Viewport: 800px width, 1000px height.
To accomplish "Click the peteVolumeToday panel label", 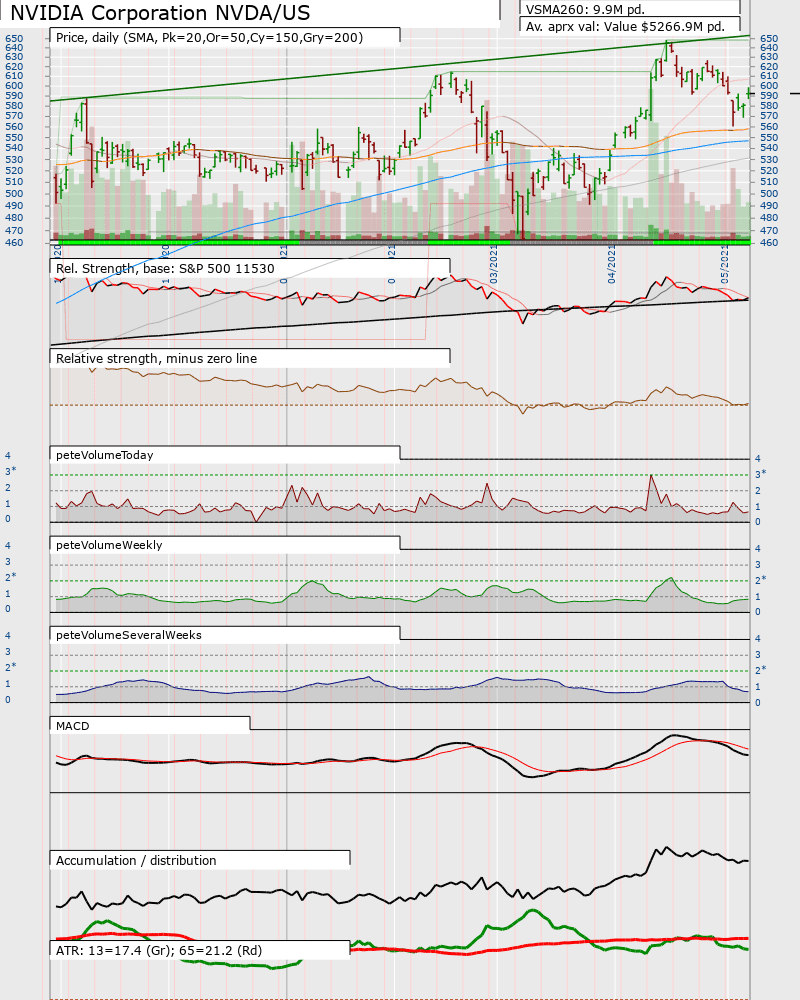I will point(105,455).
